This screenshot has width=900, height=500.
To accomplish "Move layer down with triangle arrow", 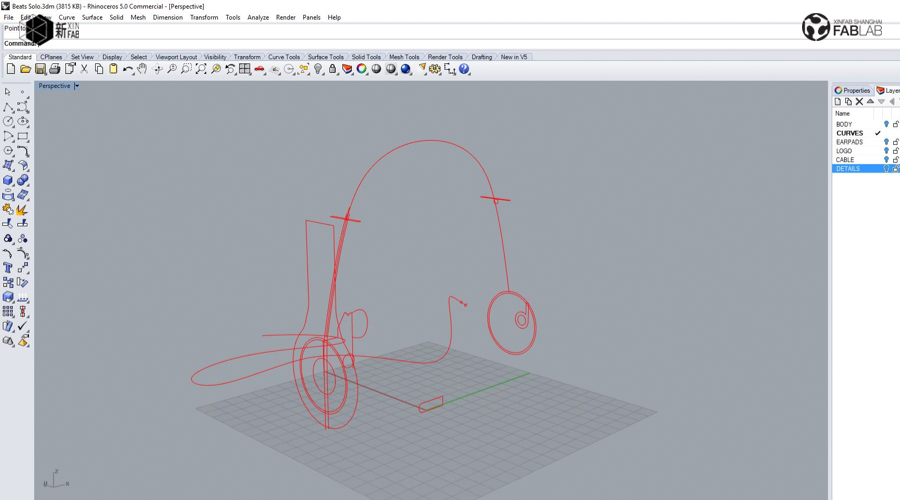I will 881,102.
